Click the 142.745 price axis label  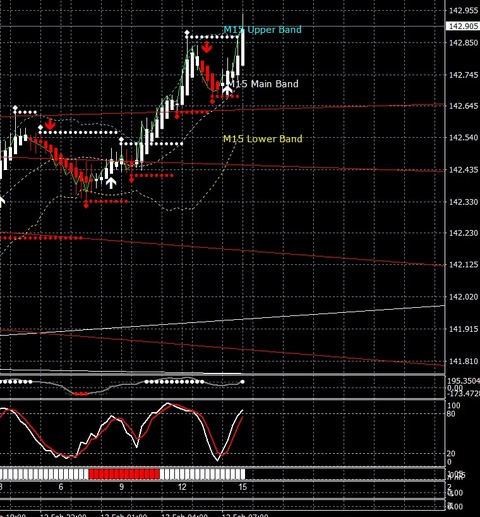[463, 75]
